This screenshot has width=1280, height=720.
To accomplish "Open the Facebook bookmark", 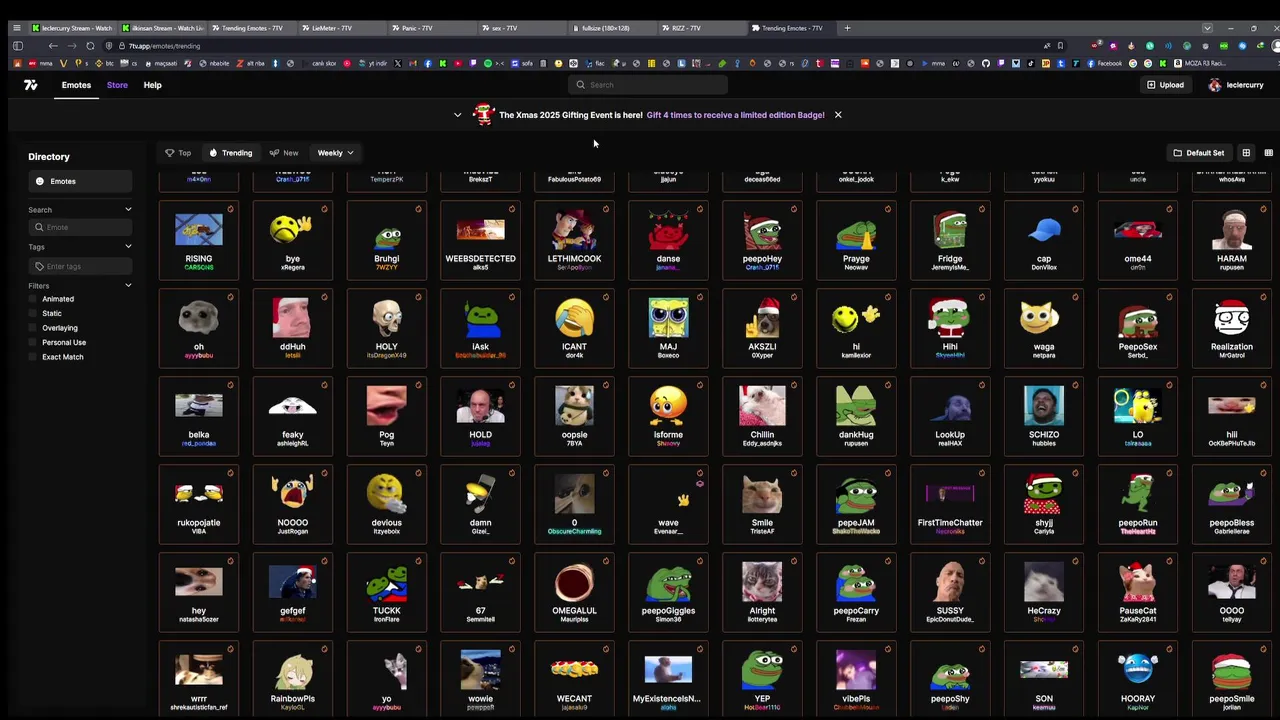I will 1104,63.
